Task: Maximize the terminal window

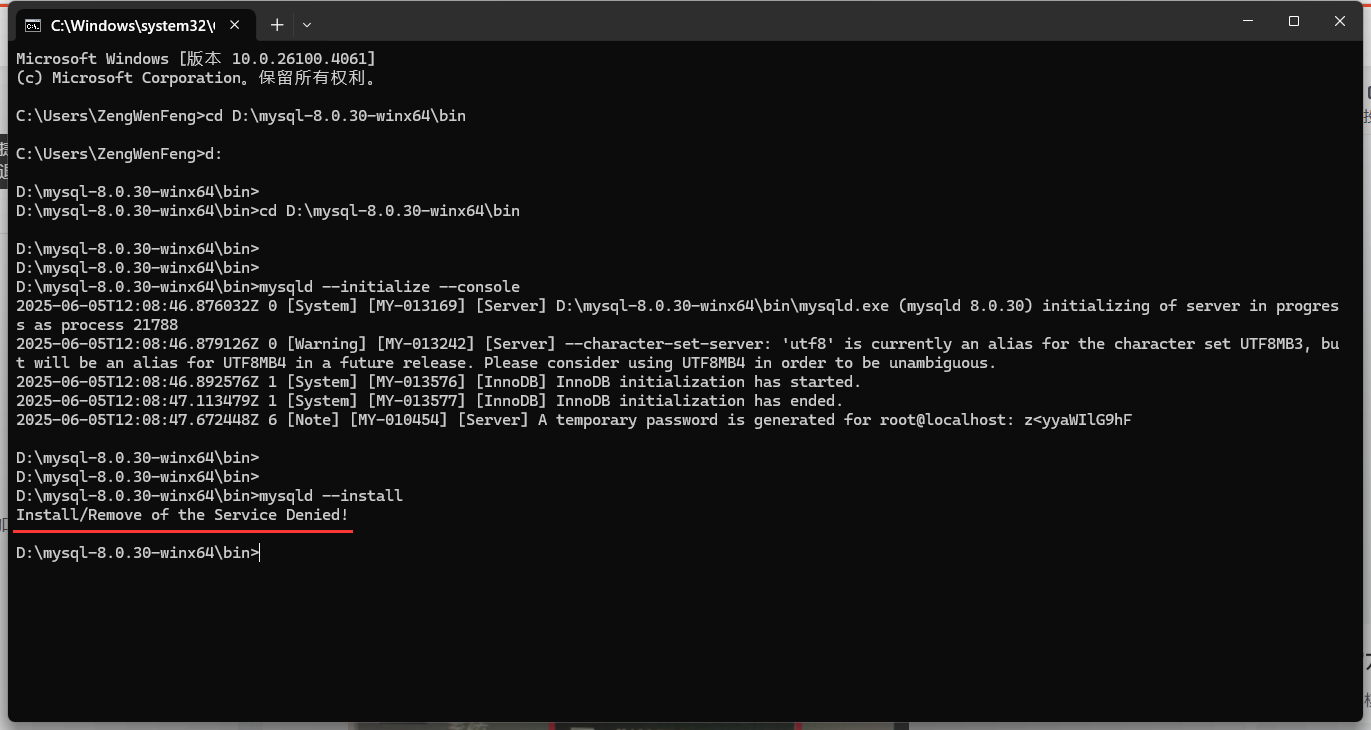Action: point(1292,20)
